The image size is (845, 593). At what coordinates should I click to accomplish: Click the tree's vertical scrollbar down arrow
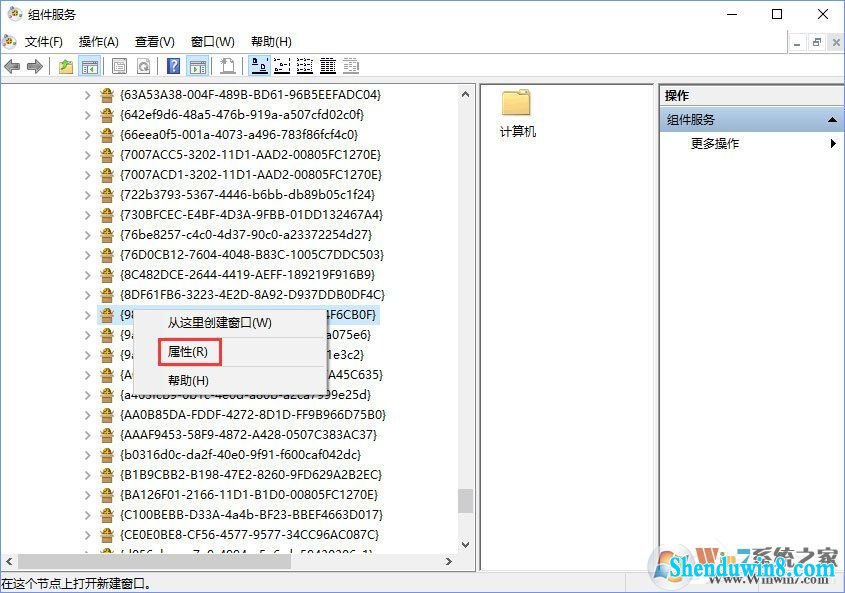pyautogui.click(x=466, y=545)
